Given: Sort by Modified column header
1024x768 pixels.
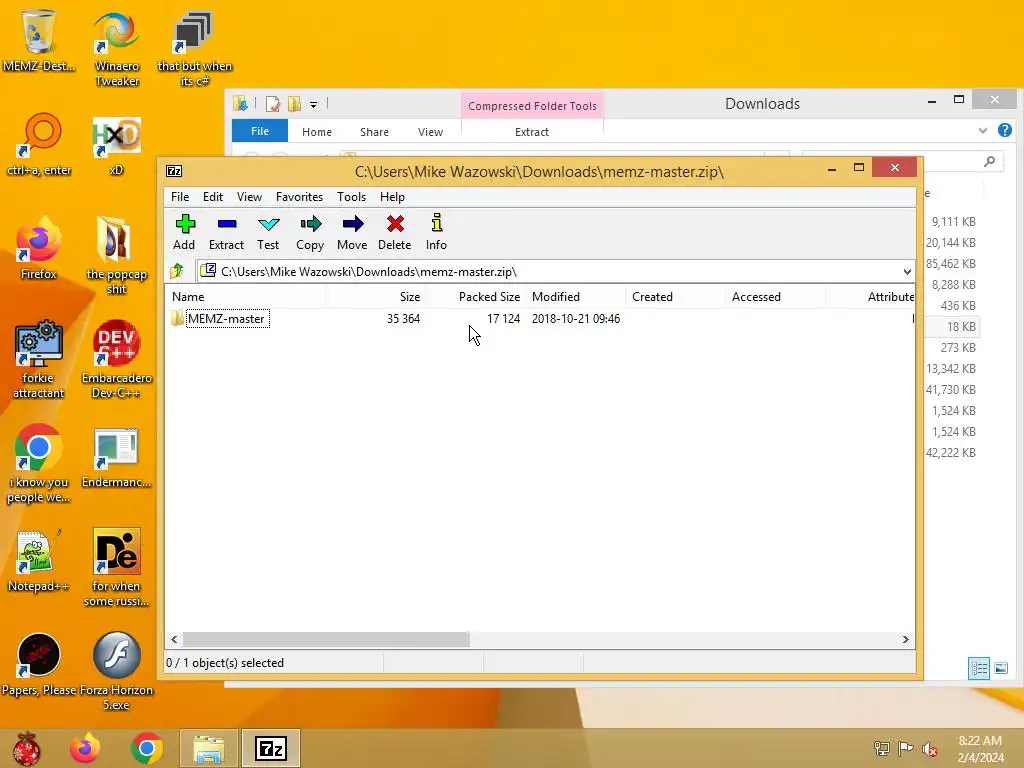Looking at the screenshot, I should click(576, 296).
